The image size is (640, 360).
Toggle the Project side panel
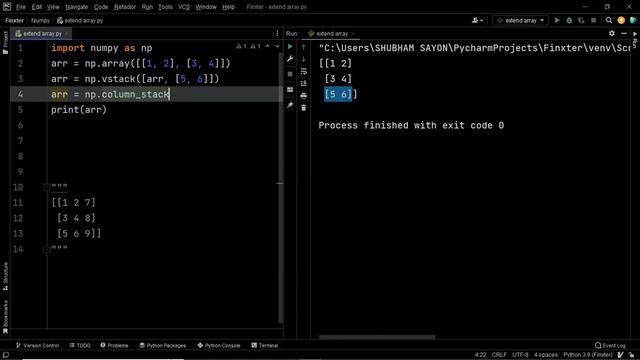(5, 42)
